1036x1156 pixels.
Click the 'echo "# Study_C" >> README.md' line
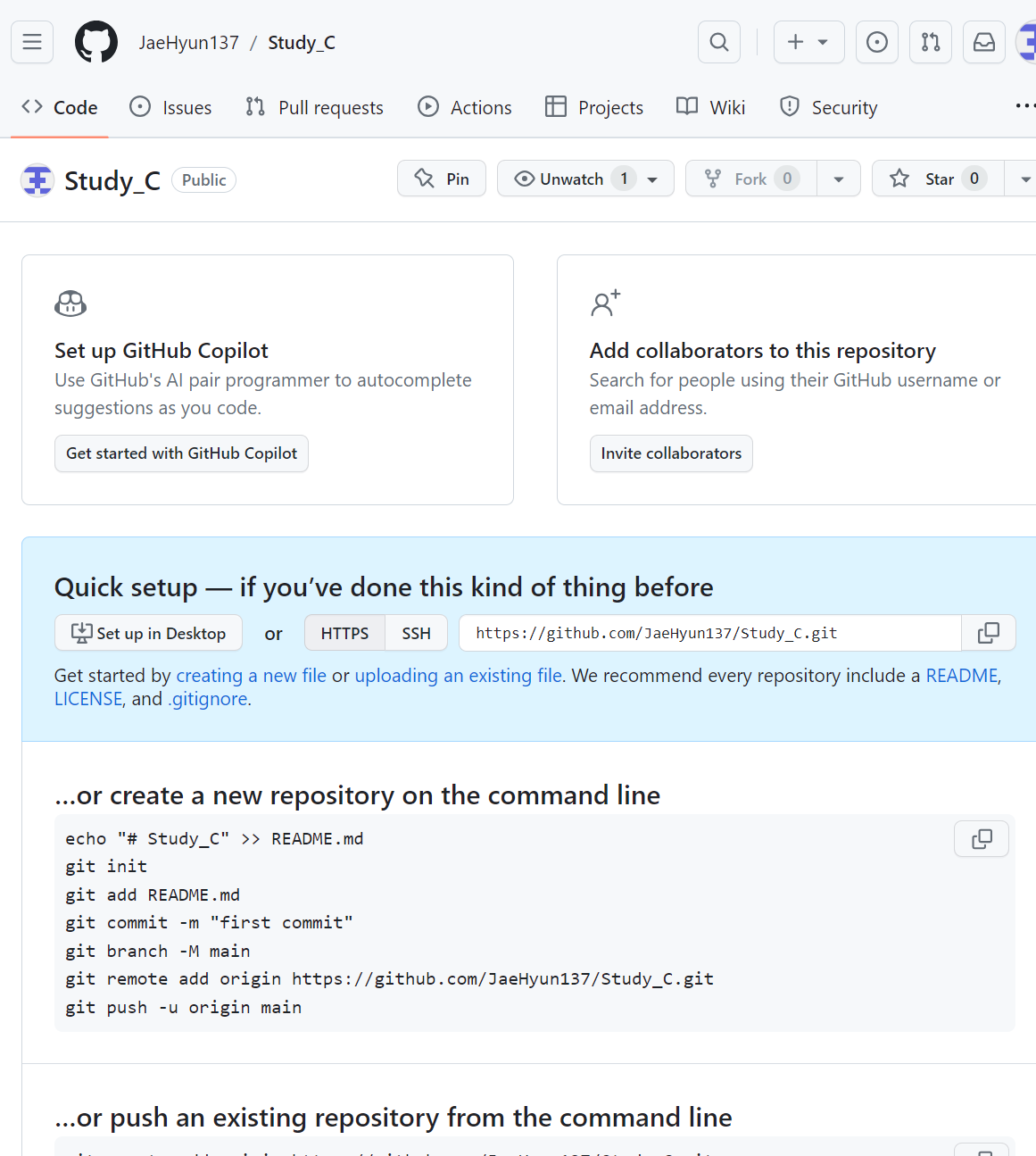(x=214, y=838)
